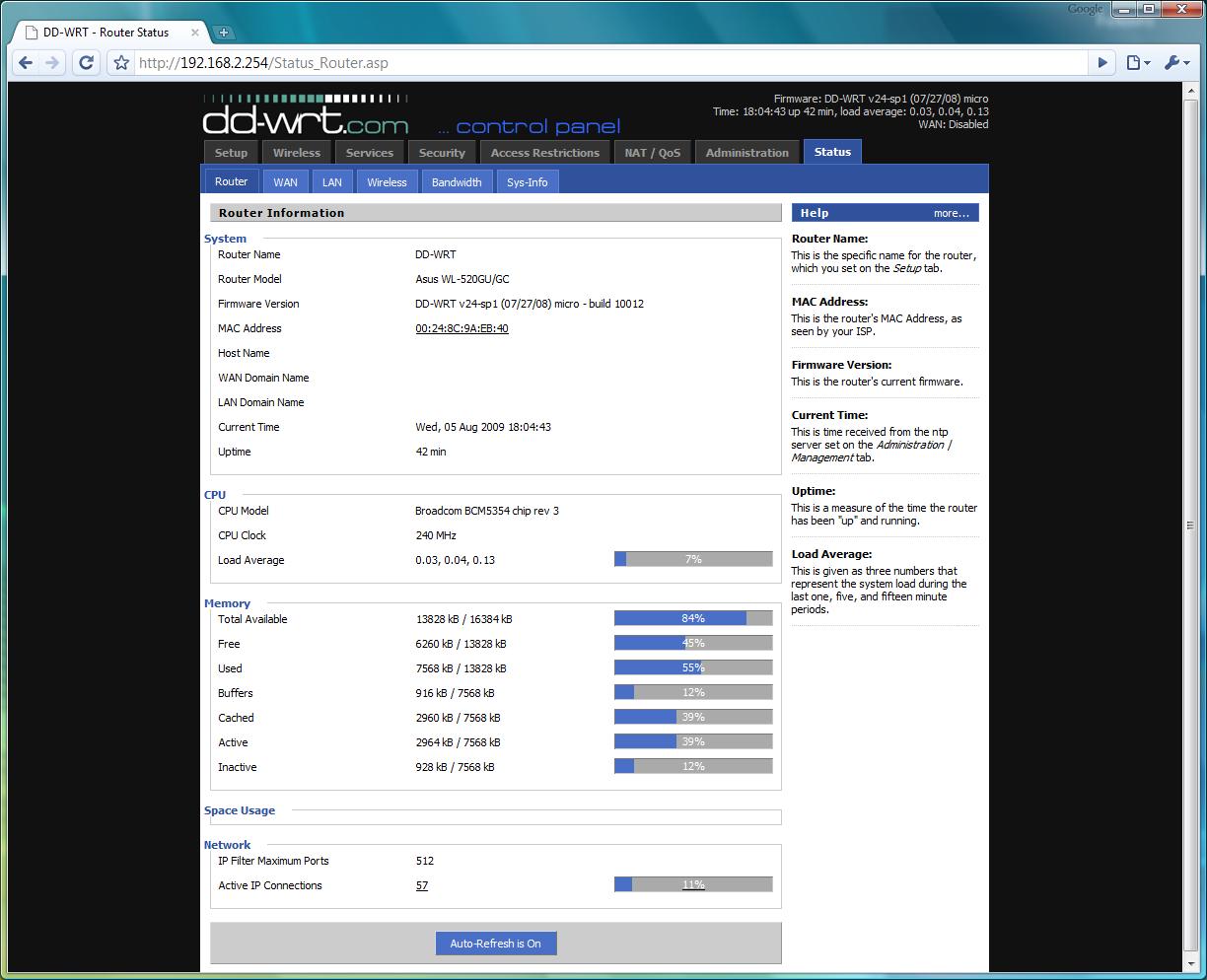This screenshot has width=1207, height=980.
Task: Click the 13828 kB / 16384 kB value
Action: [x=463, y=619]
